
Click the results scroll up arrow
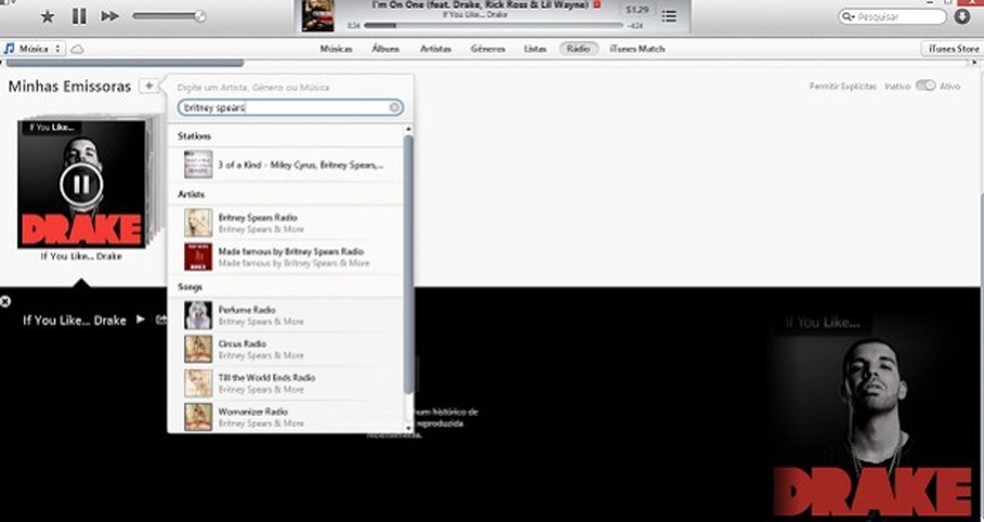(x=409, y=129)
